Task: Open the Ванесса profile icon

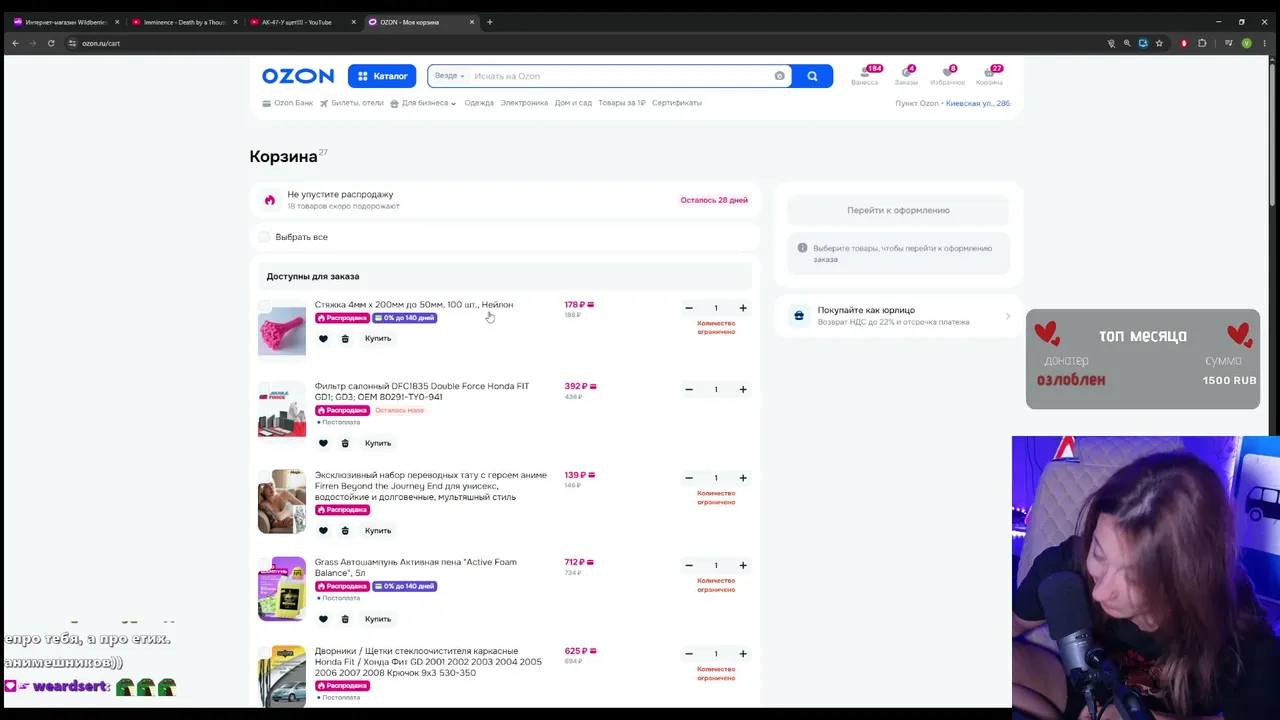Action: 865,75
